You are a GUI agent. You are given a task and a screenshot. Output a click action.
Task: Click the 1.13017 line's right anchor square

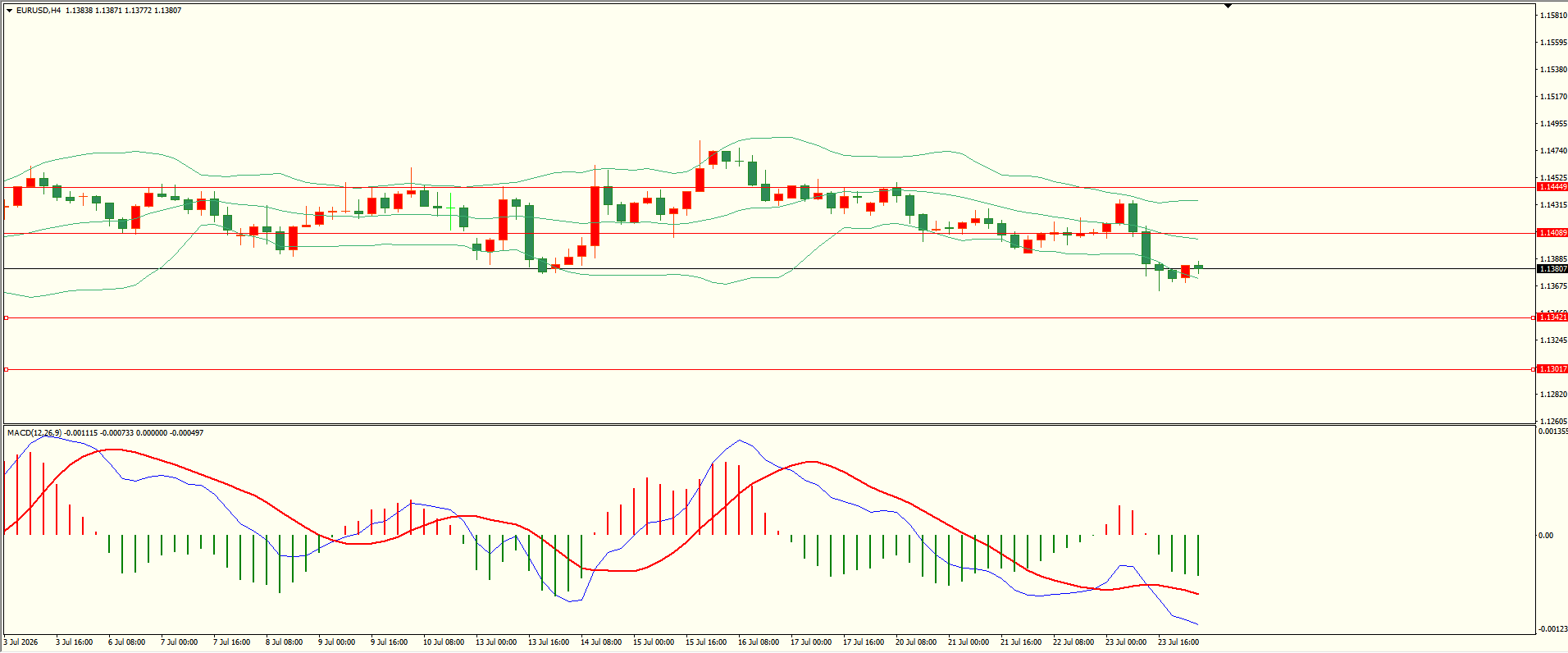point(1534,370)
